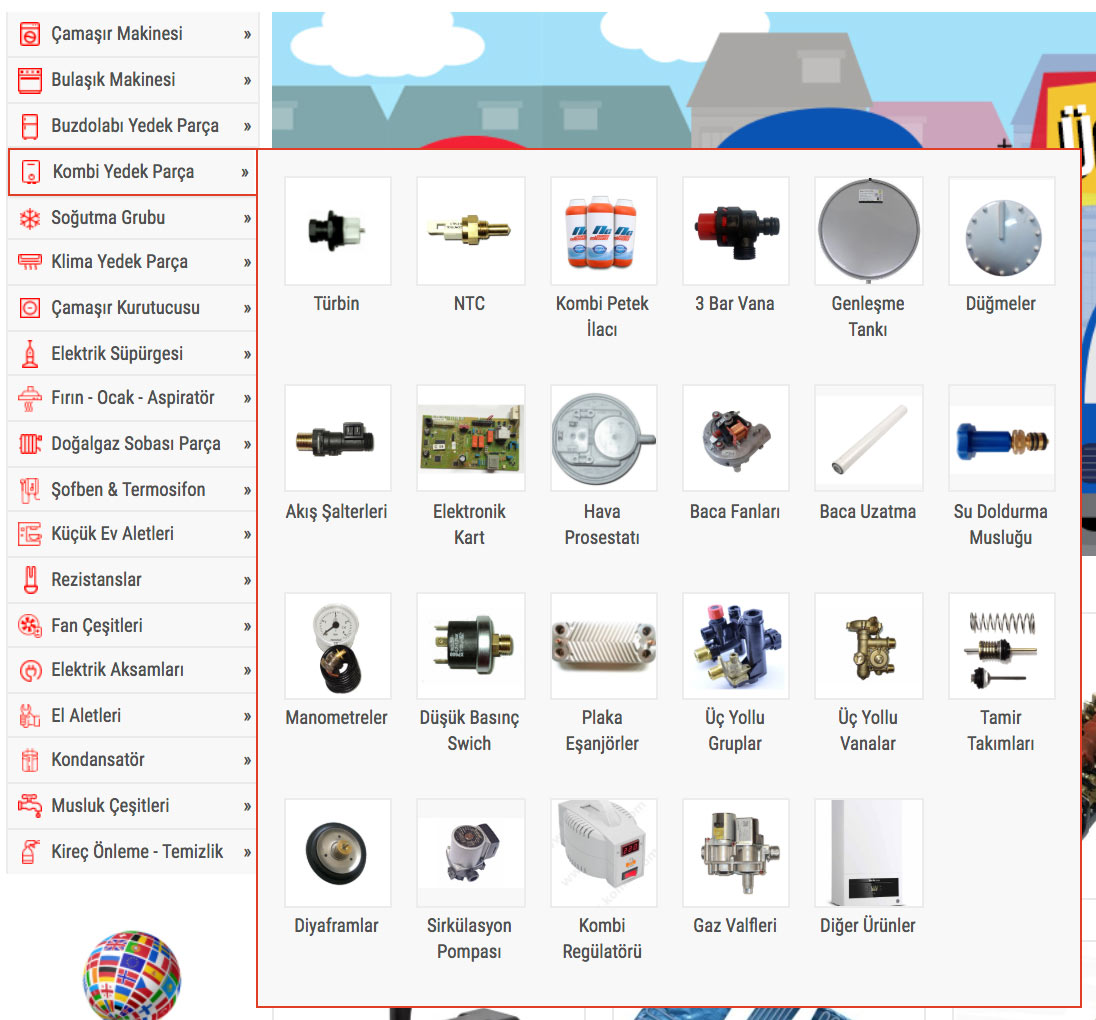The height and width of the screenshot is (1020, 1096).
Task: Select the Musluk Çeşitleri menu item
Action: pyautogui.click(x=133, y=805)
